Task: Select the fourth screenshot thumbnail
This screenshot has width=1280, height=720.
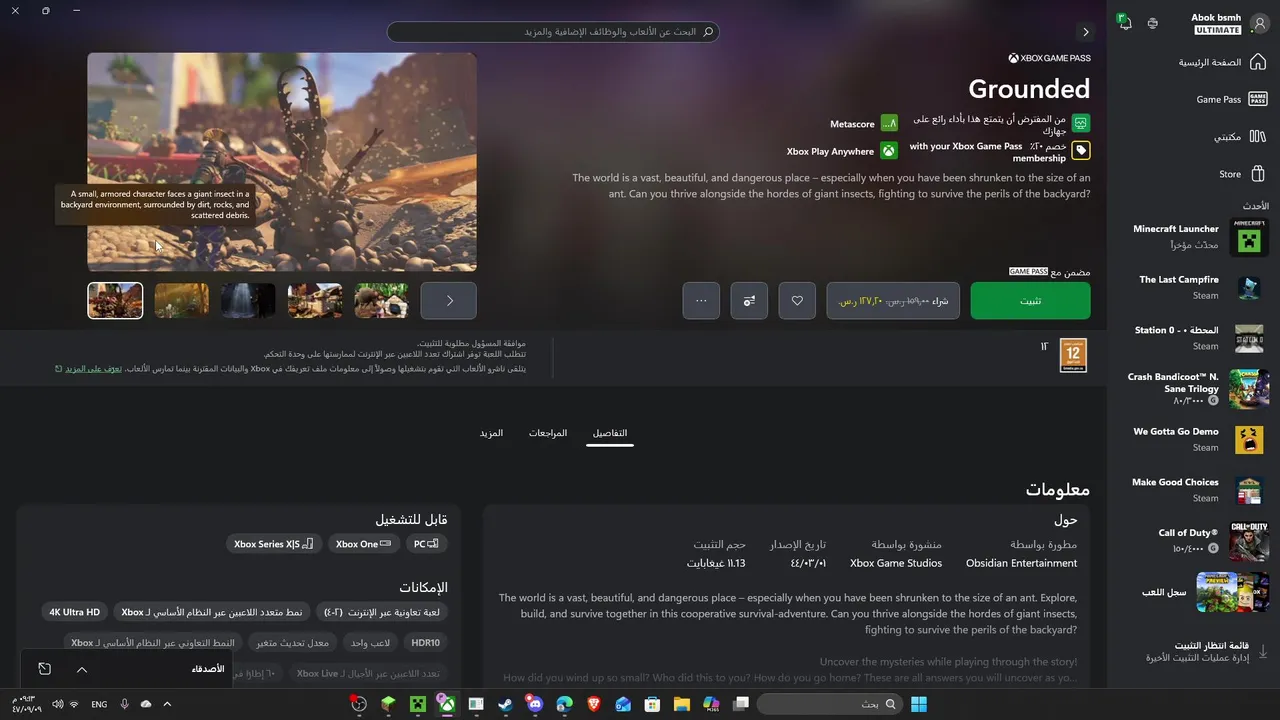Action: (315, 300)
